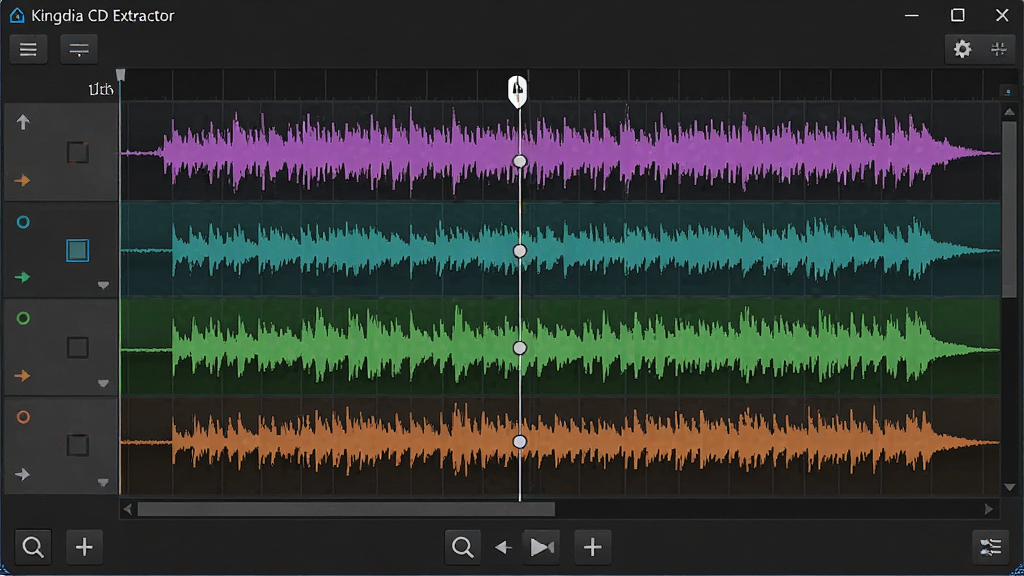Click the orange arrow on the green track
The image size is (1024, 576).
(x=23, y=376)
